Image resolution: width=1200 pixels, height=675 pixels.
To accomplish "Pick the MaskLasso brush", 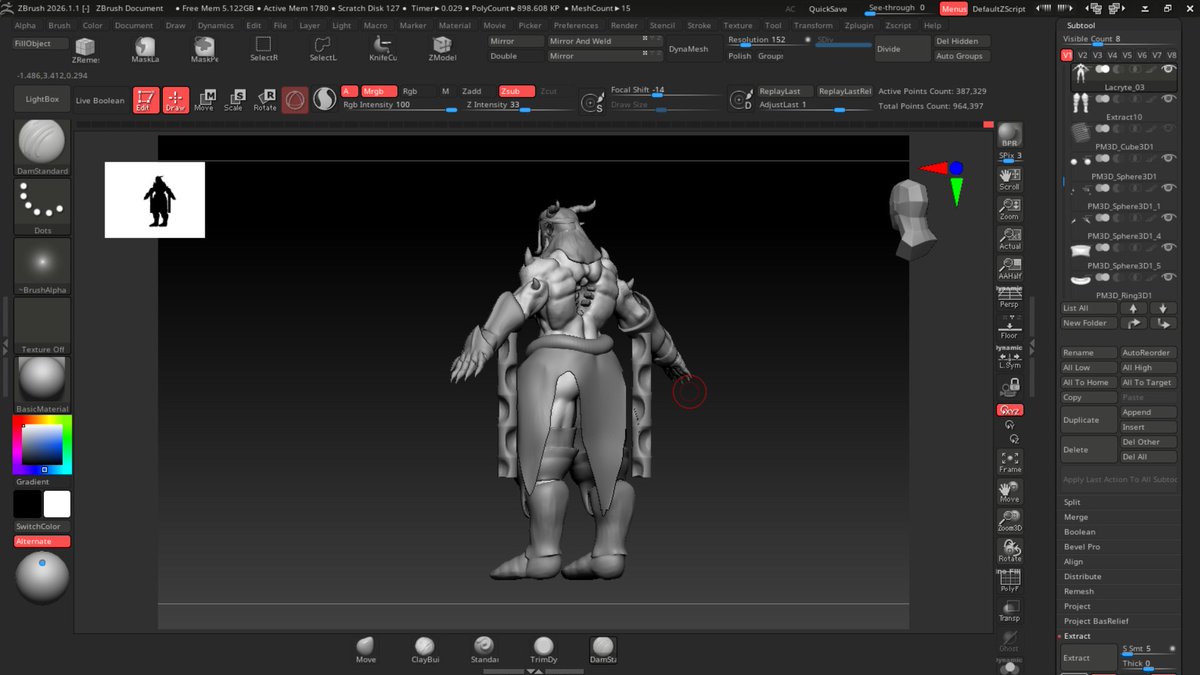I will pos(145,50).
